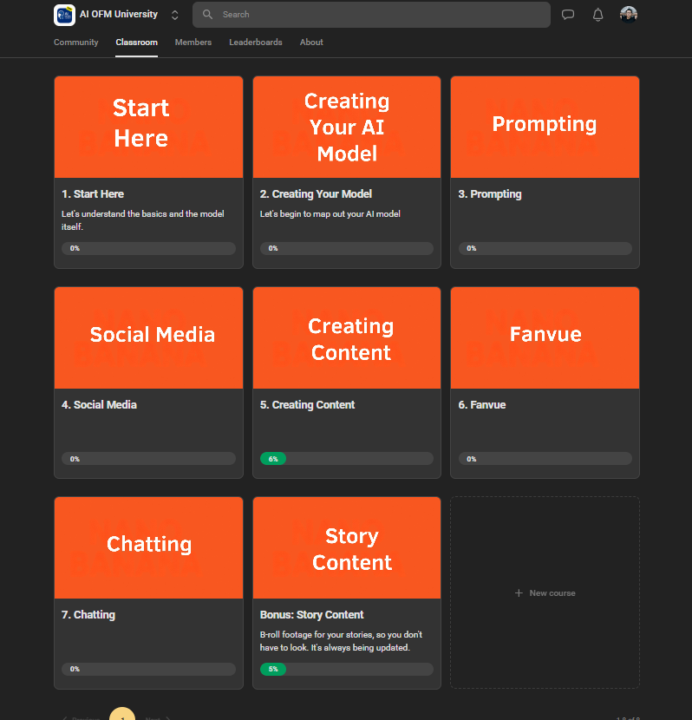Switch to the Members tab
This screenshot has height=720, width=692.
coord(193,42)
